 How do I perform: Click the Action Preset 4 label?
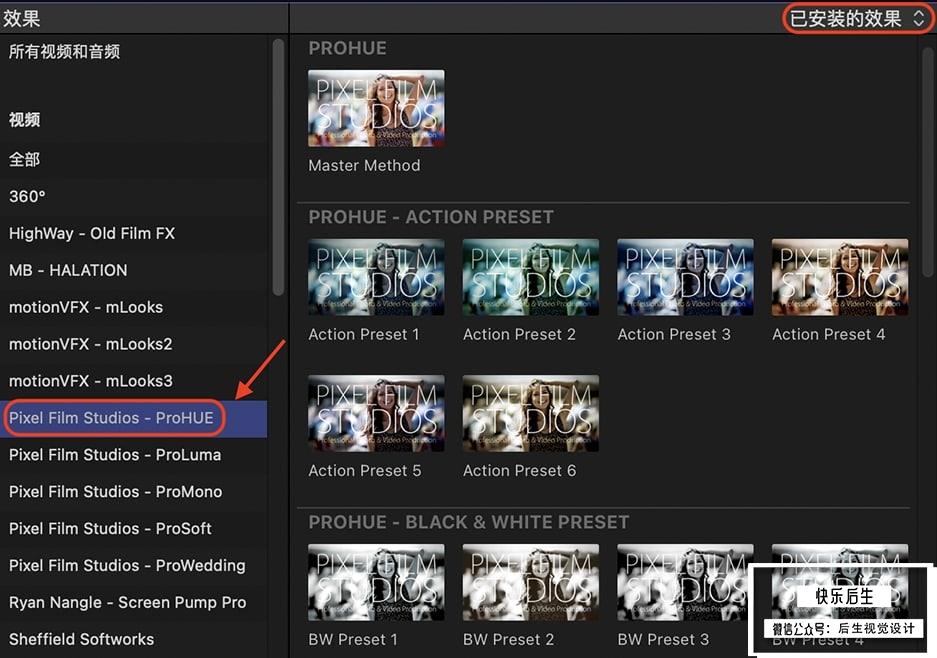[829, 335]
